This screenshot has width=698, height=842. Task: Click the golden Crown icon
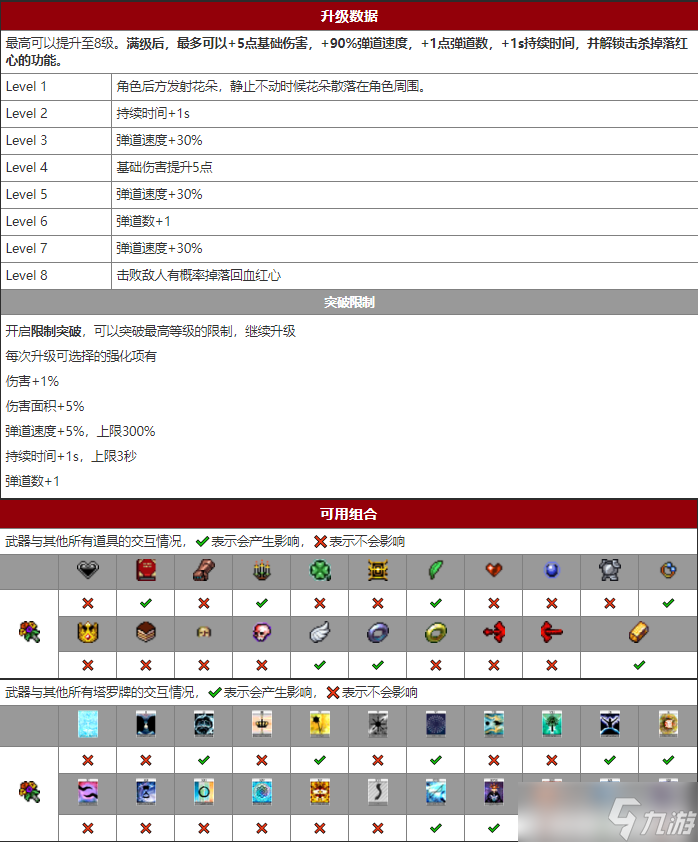[88, 633]
